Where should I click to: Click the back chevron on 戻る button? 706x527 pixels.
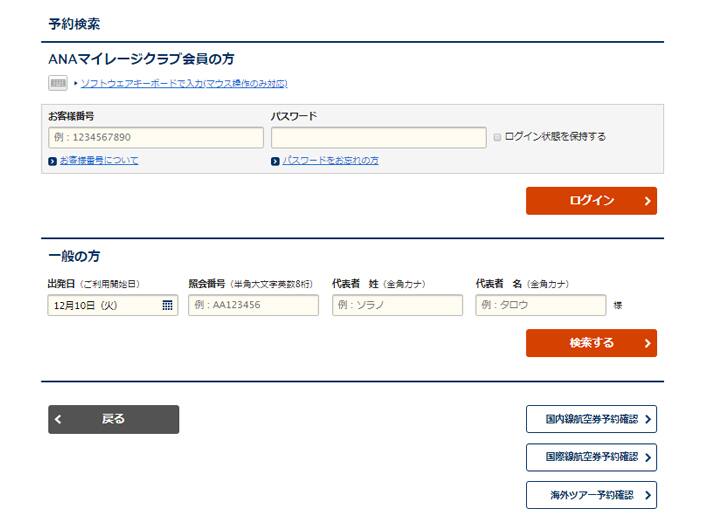pyautogui.click(x=59, y=419)
